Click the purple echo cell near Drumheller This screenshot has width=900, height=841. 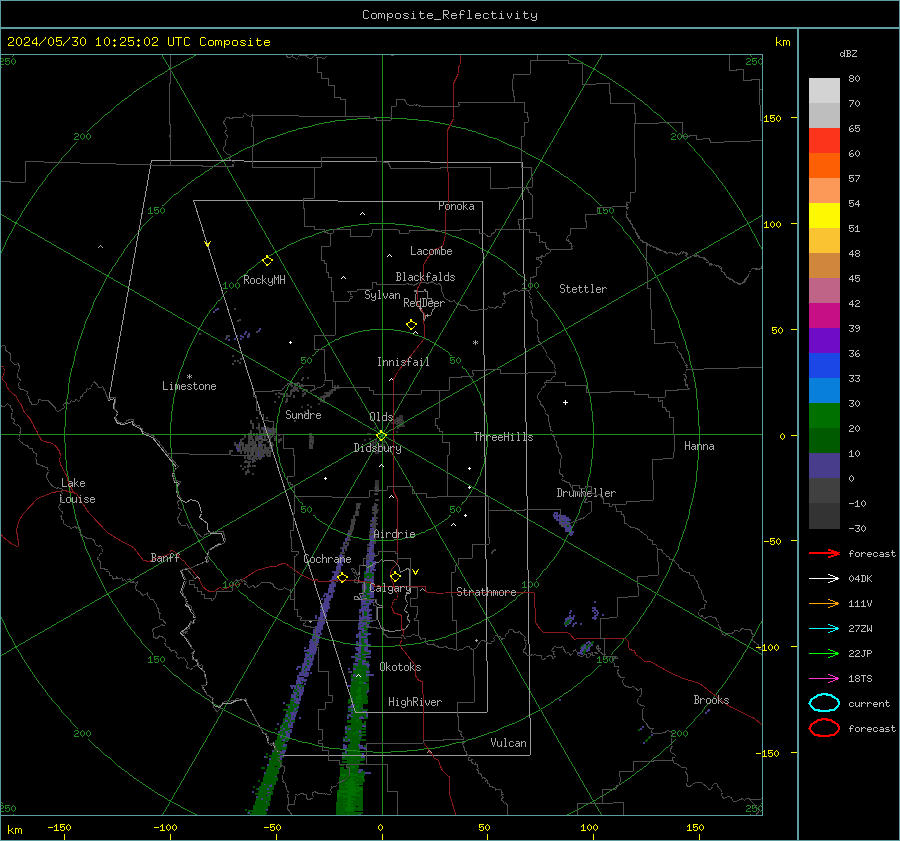[563, 523]
